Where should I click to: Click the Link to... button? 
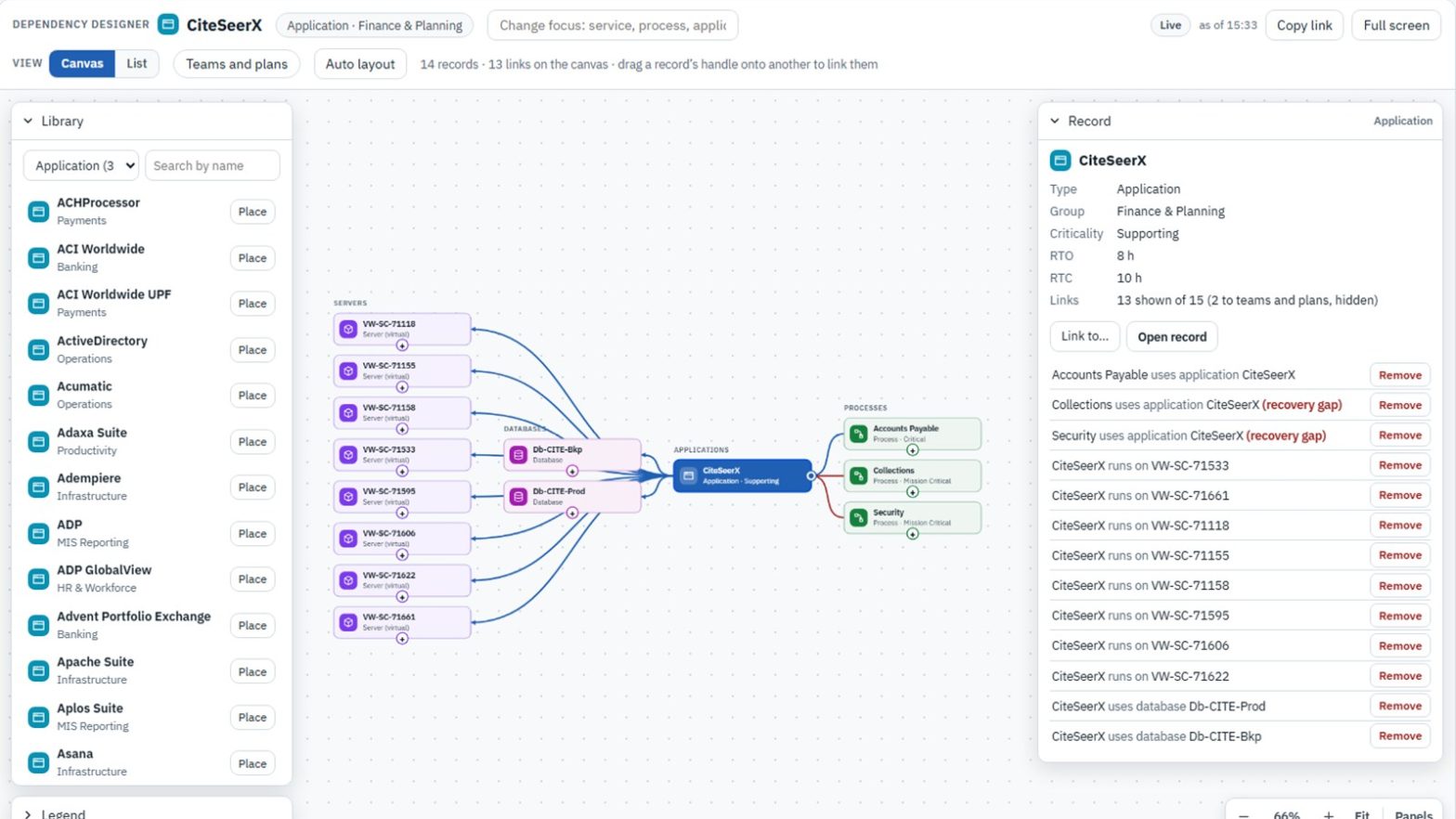pos(1085,336)
